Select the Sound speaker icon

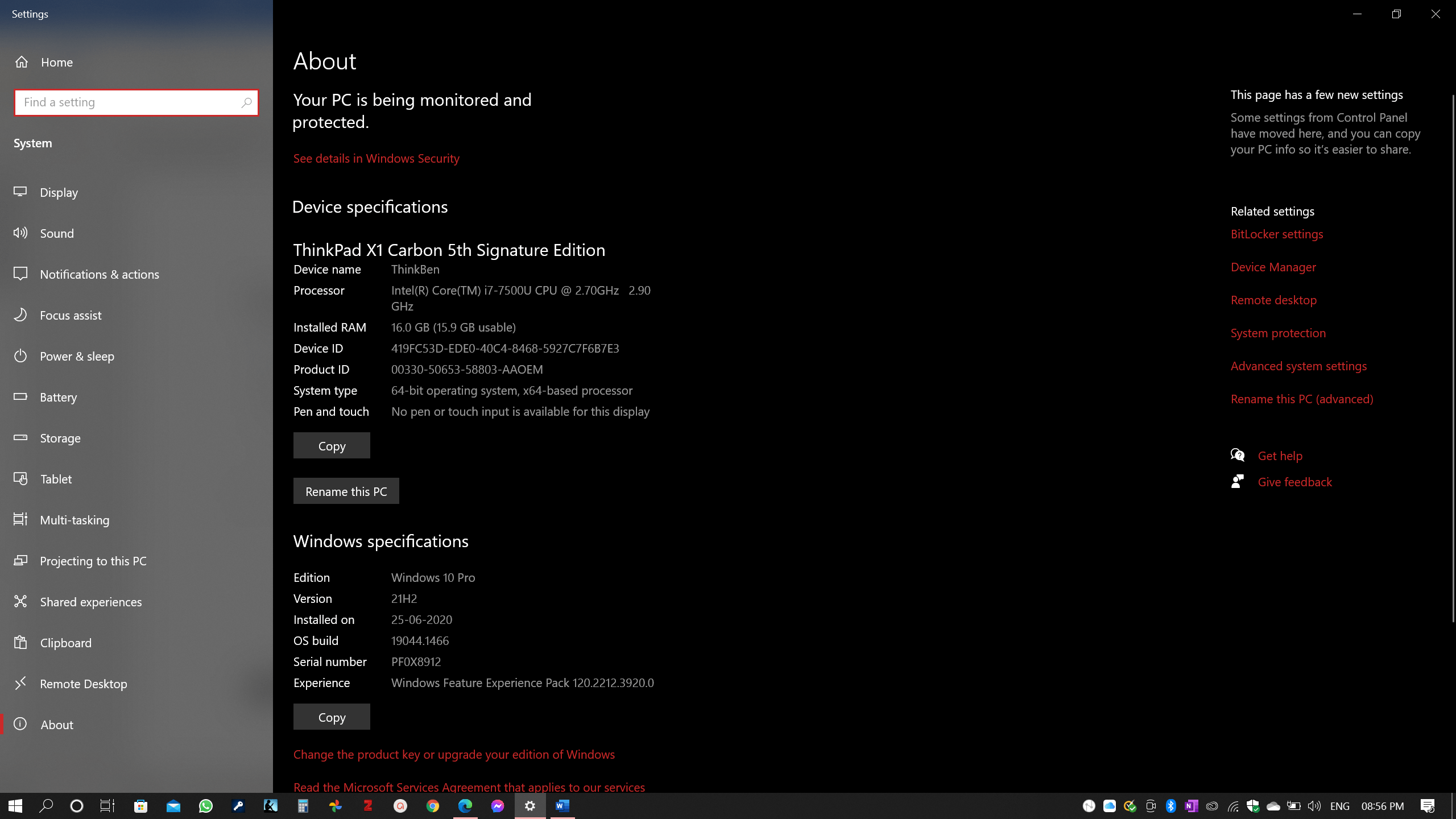(x=20, y=233)
